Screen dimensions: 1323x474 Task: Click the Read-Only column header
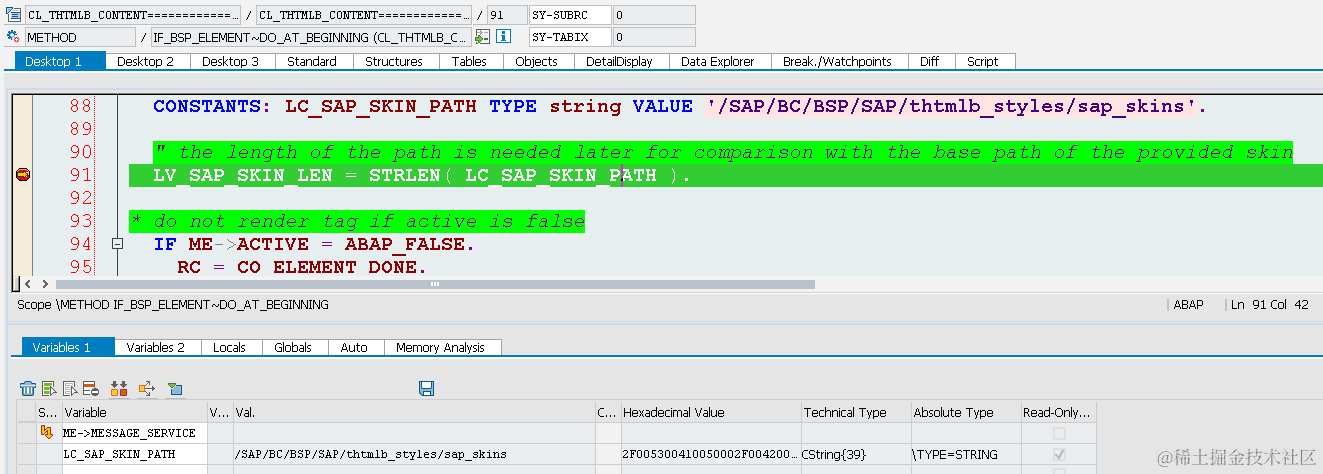(1059, 412)
